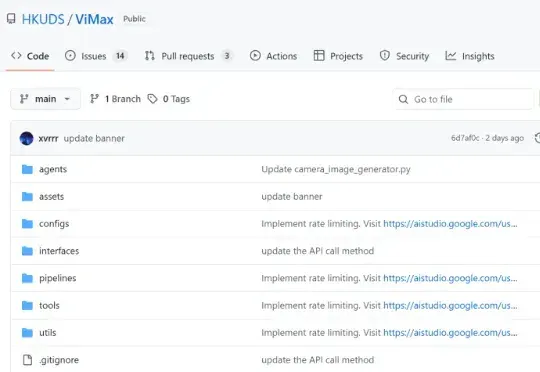Open the assets folder
The height and width of the screenshot is (372, 540).
[x=51, y=196]
